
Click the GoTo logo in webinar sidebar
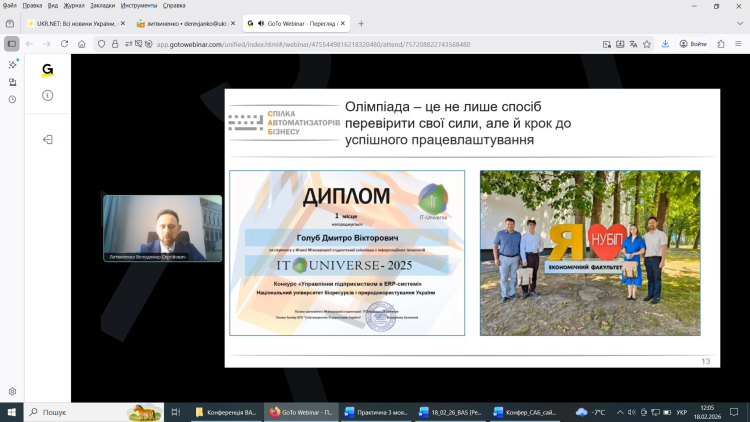pos(47,70)
